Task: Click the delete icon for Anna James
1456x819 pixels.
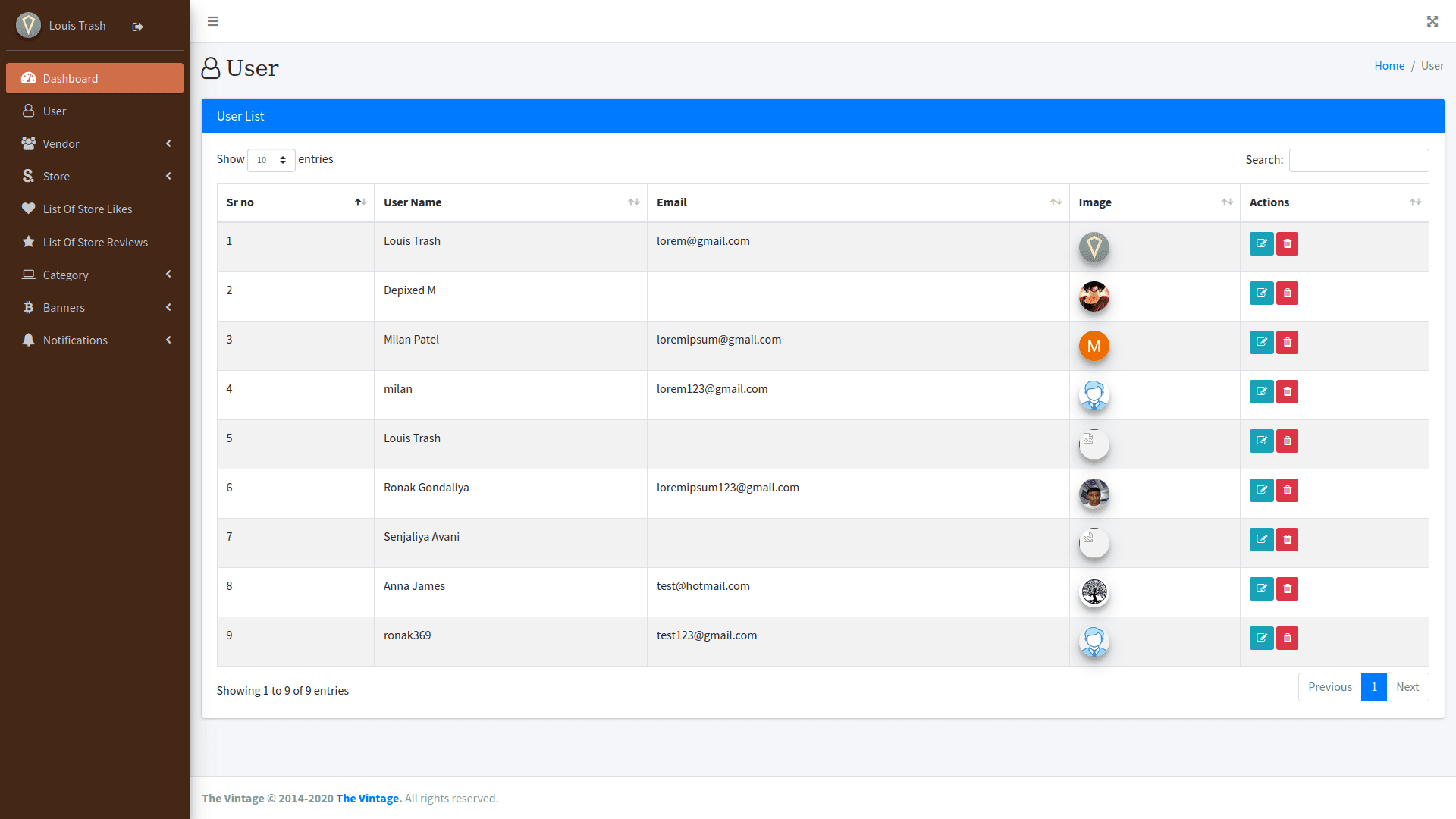Action: point(1286,588)
